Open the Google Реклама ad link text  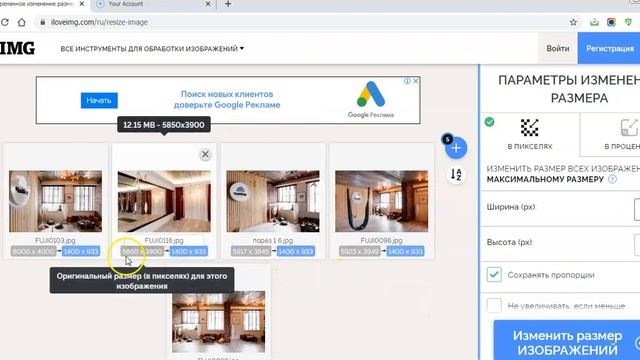click(371, 115)
